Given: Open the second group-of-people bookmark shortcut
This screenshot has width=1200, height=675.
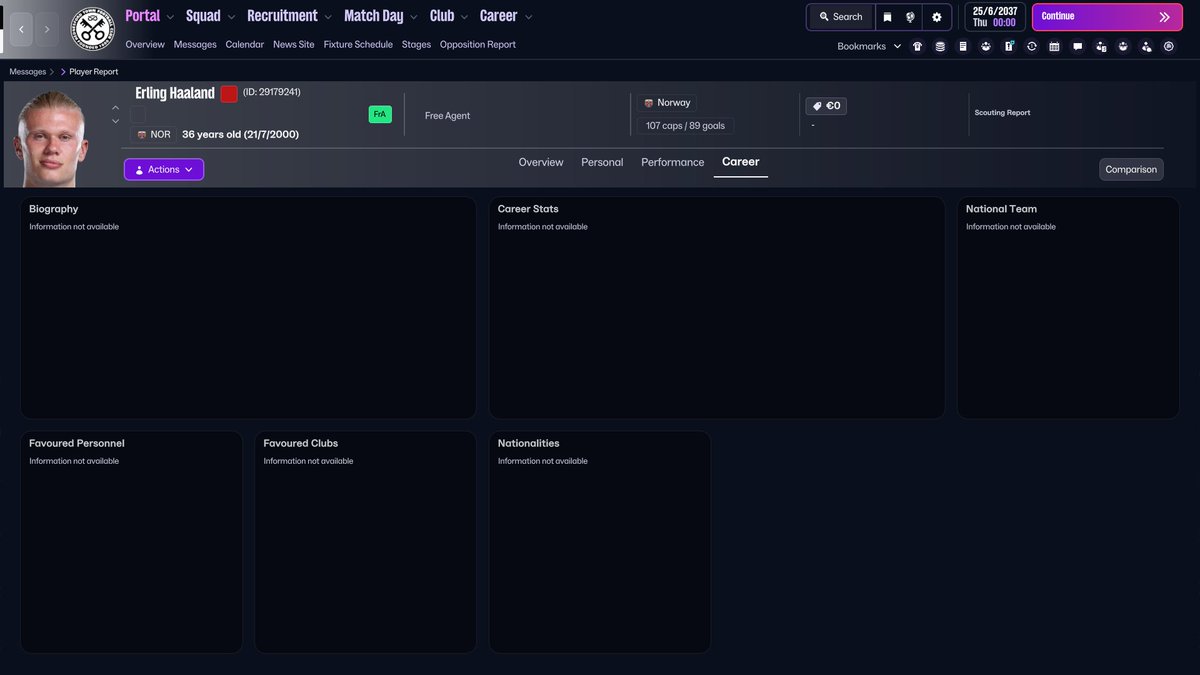Looking at the screenshot, I should coord(1123,46).
